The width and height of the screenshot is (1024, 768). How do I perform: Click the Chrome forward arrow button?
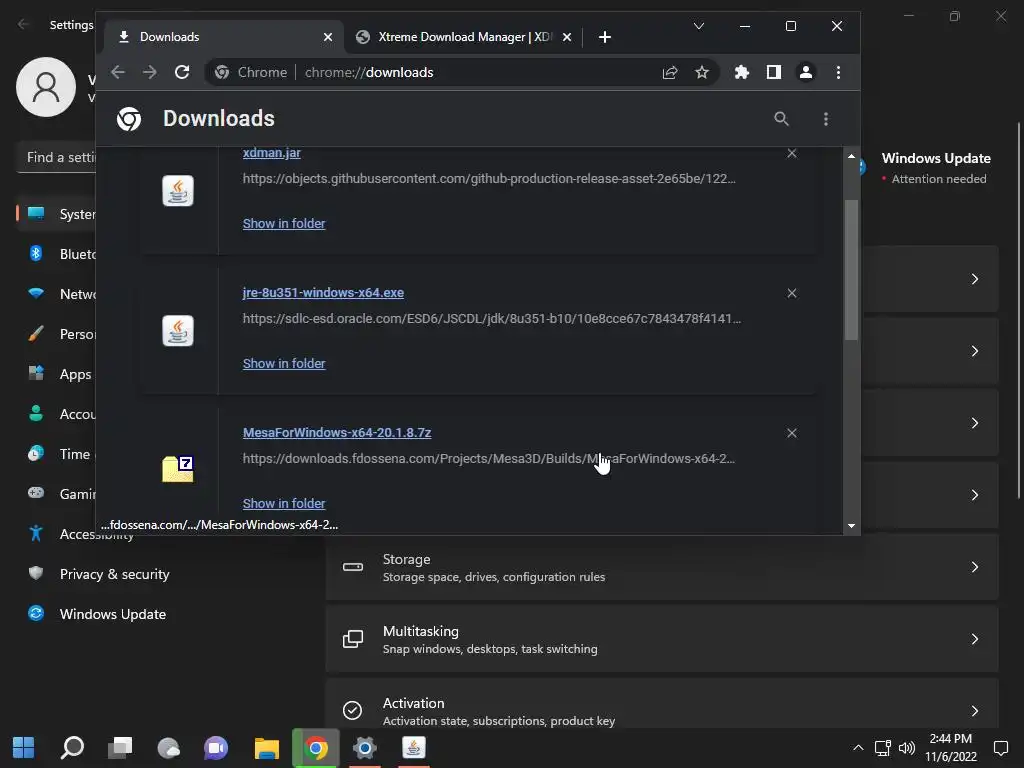(150, 72)
